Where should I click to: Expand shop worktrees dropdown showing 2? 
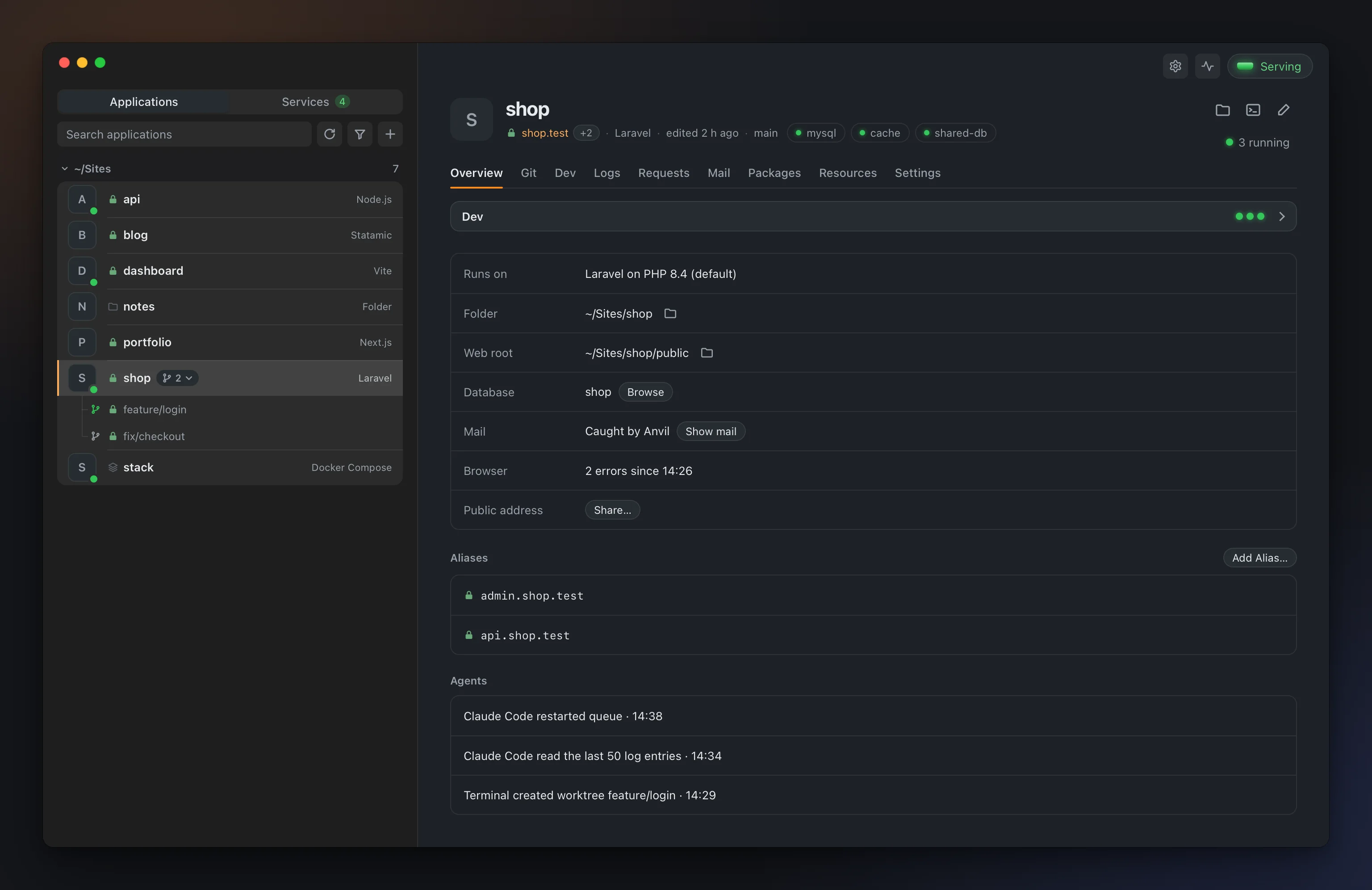pyautogui.click(x=178, y=378)
